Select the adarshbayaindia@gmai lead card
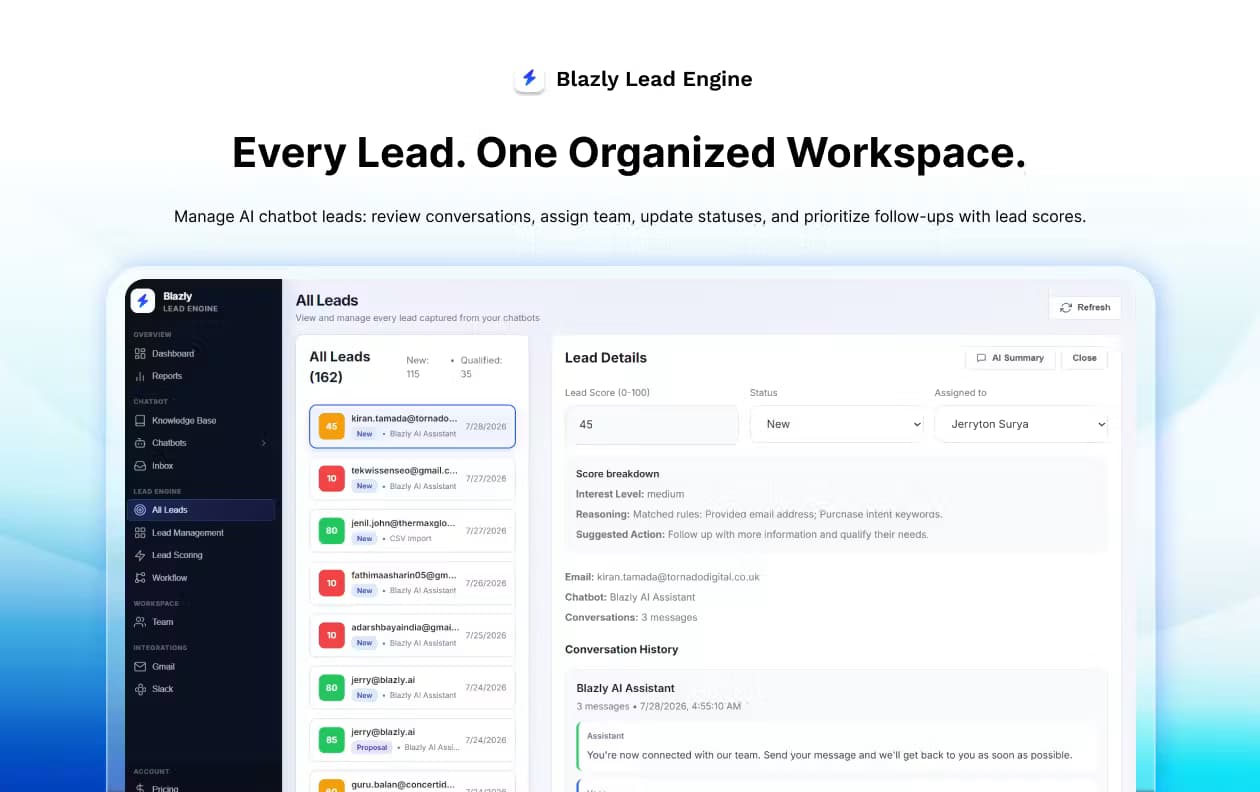The image size is (1260, 792). 412,635
